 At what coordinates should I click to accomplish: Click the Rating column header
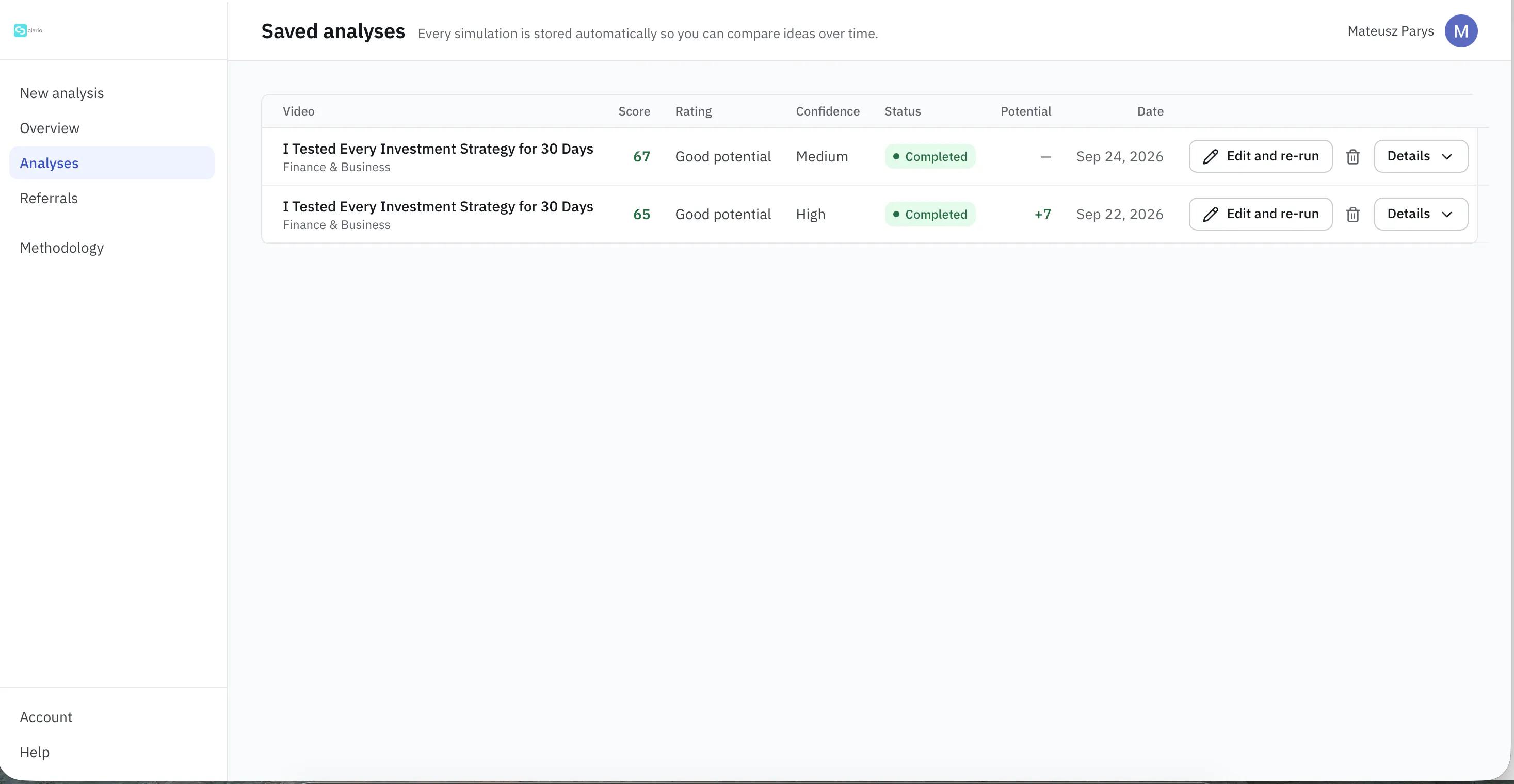[x=693, y=111]
